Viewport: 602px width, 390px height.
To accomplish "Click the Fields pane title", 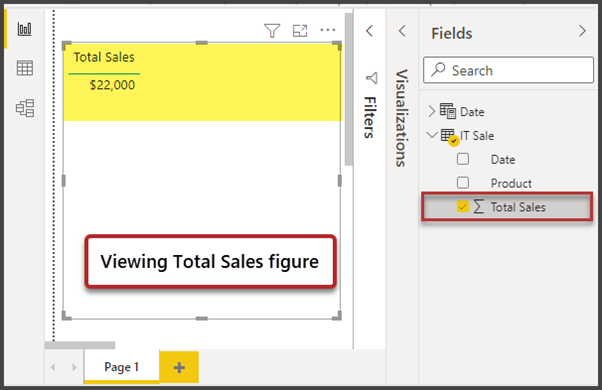I will pyautogui.click(x=452, y=33).
